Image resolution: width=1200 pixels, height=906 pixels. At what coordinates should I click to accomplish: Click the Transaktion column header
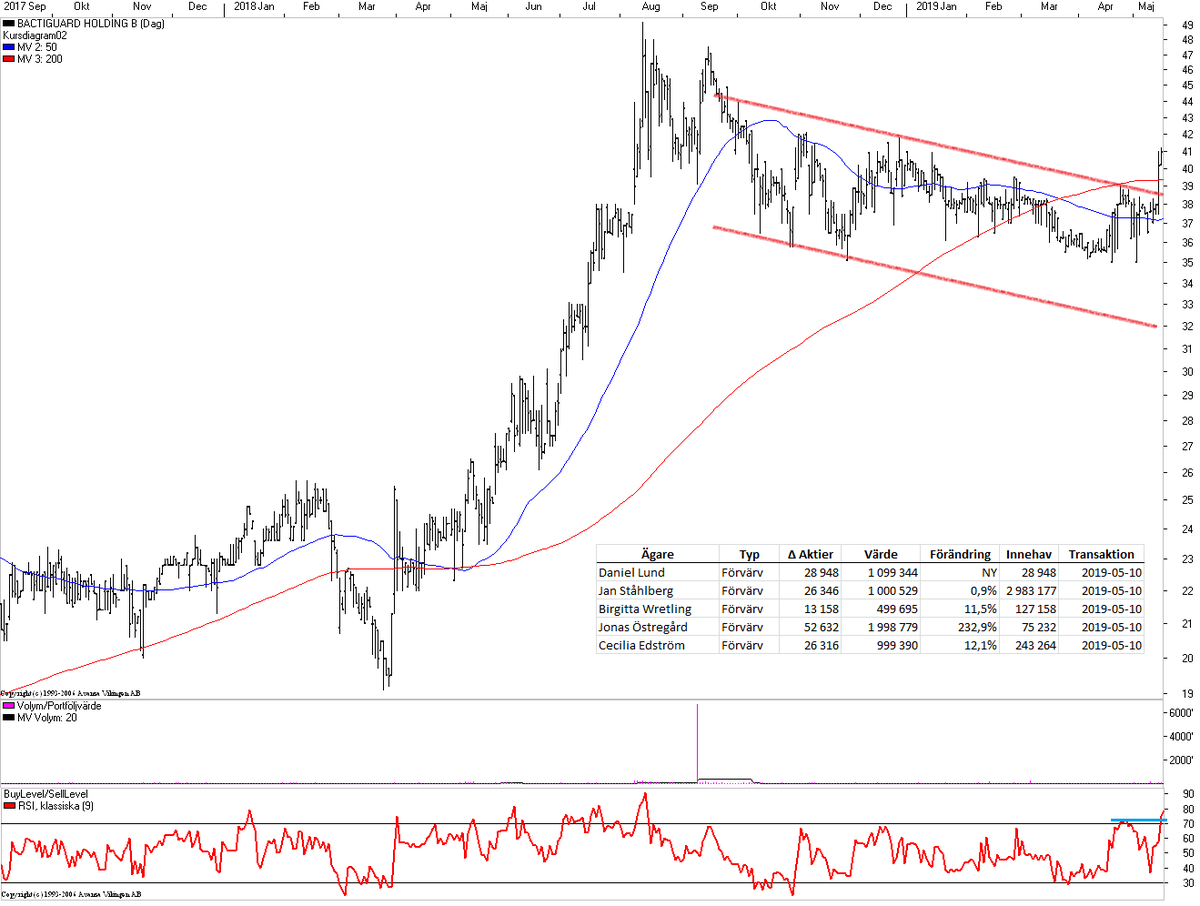1101,554
